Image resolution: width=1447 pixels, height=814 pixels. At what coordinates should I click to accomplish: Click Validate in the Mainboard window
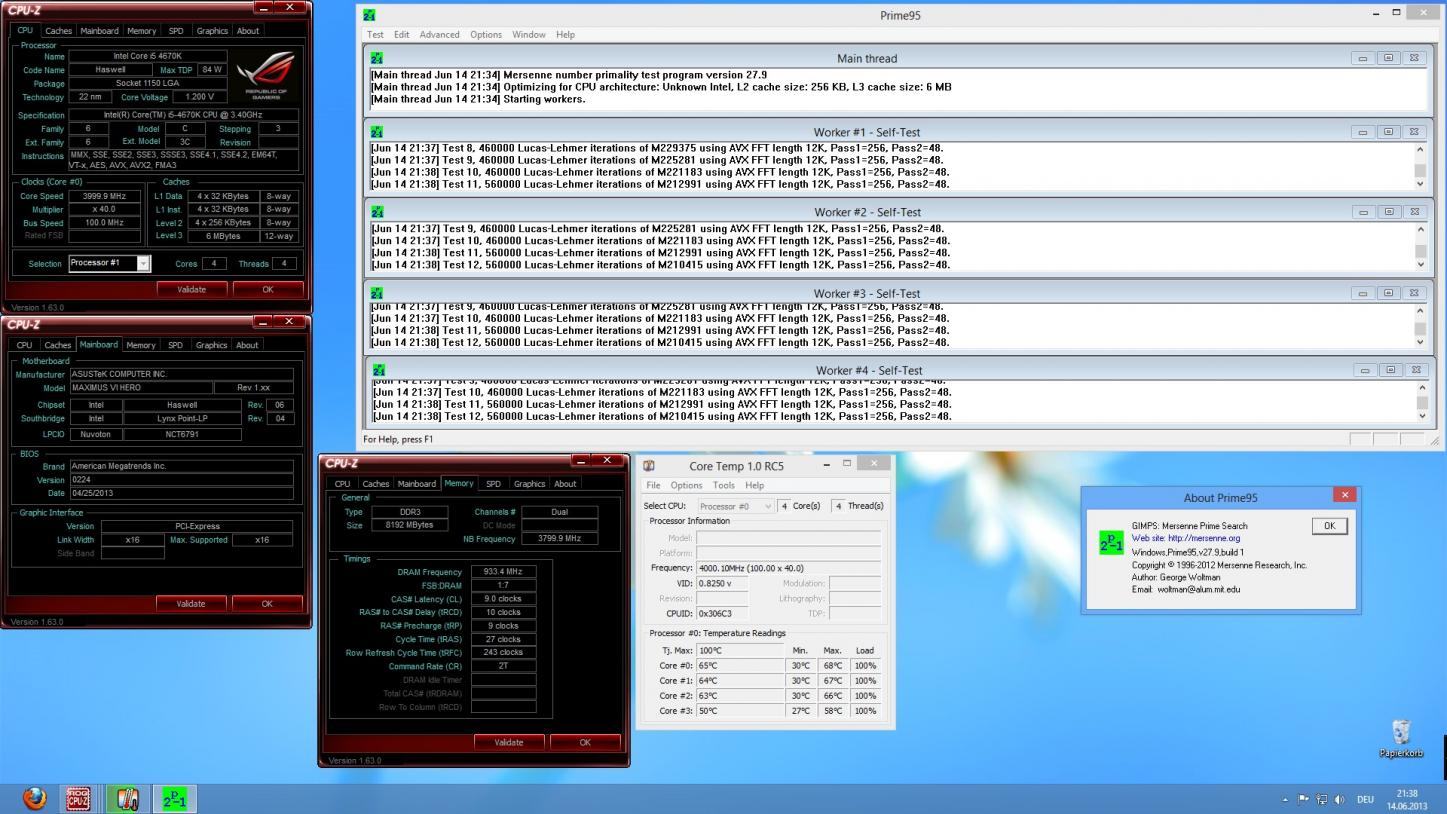point(190,604)
